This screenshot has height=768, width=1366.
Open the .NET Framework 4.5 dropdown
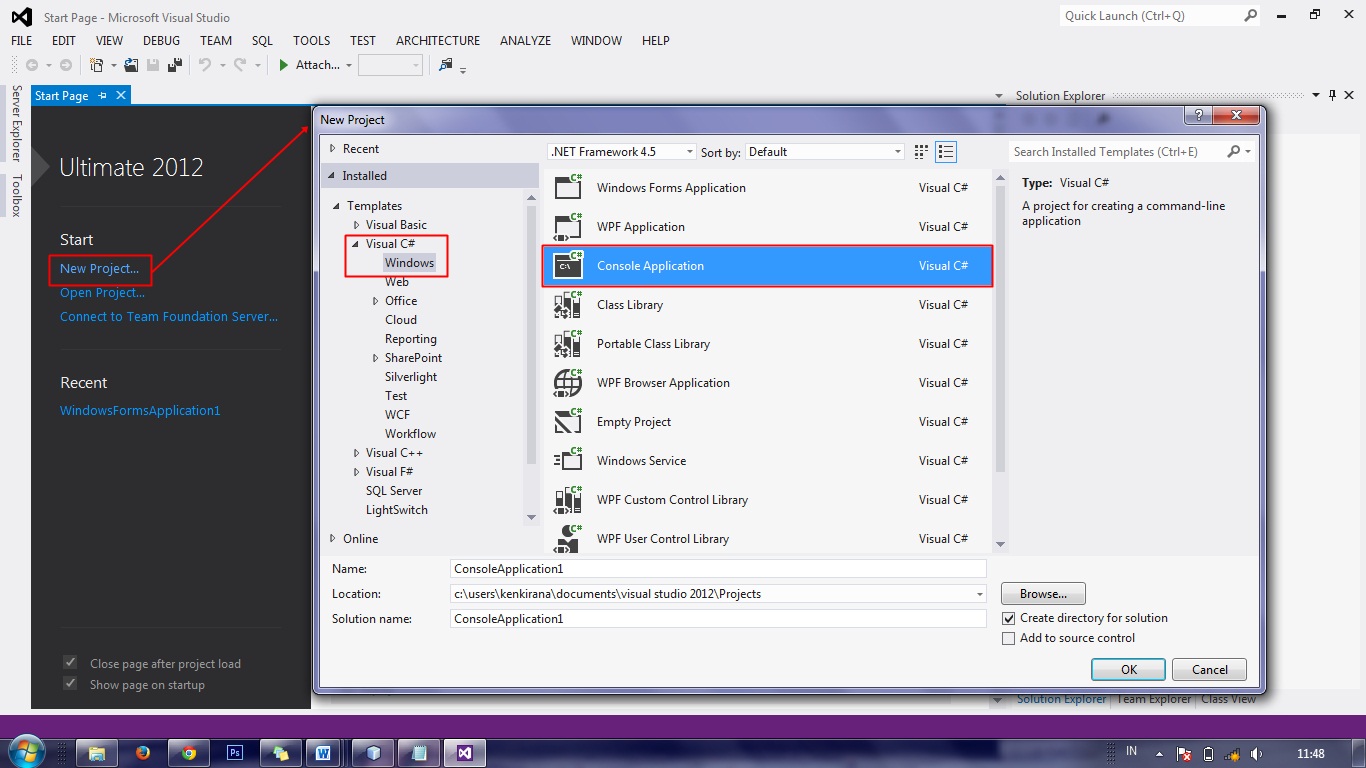(622, 152)
